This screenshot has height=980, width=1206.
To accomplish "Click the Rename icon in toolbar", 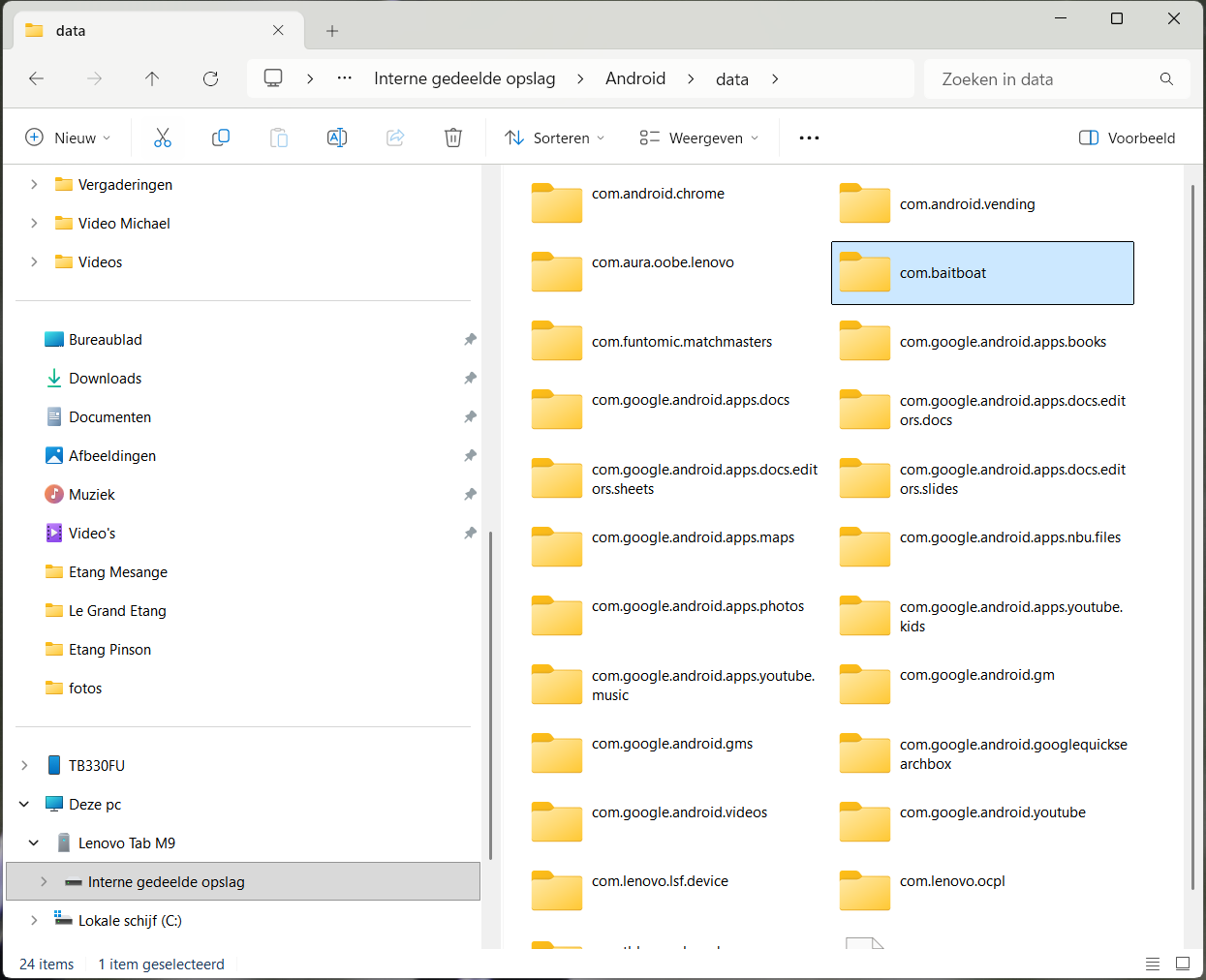I will coord(337,138).
